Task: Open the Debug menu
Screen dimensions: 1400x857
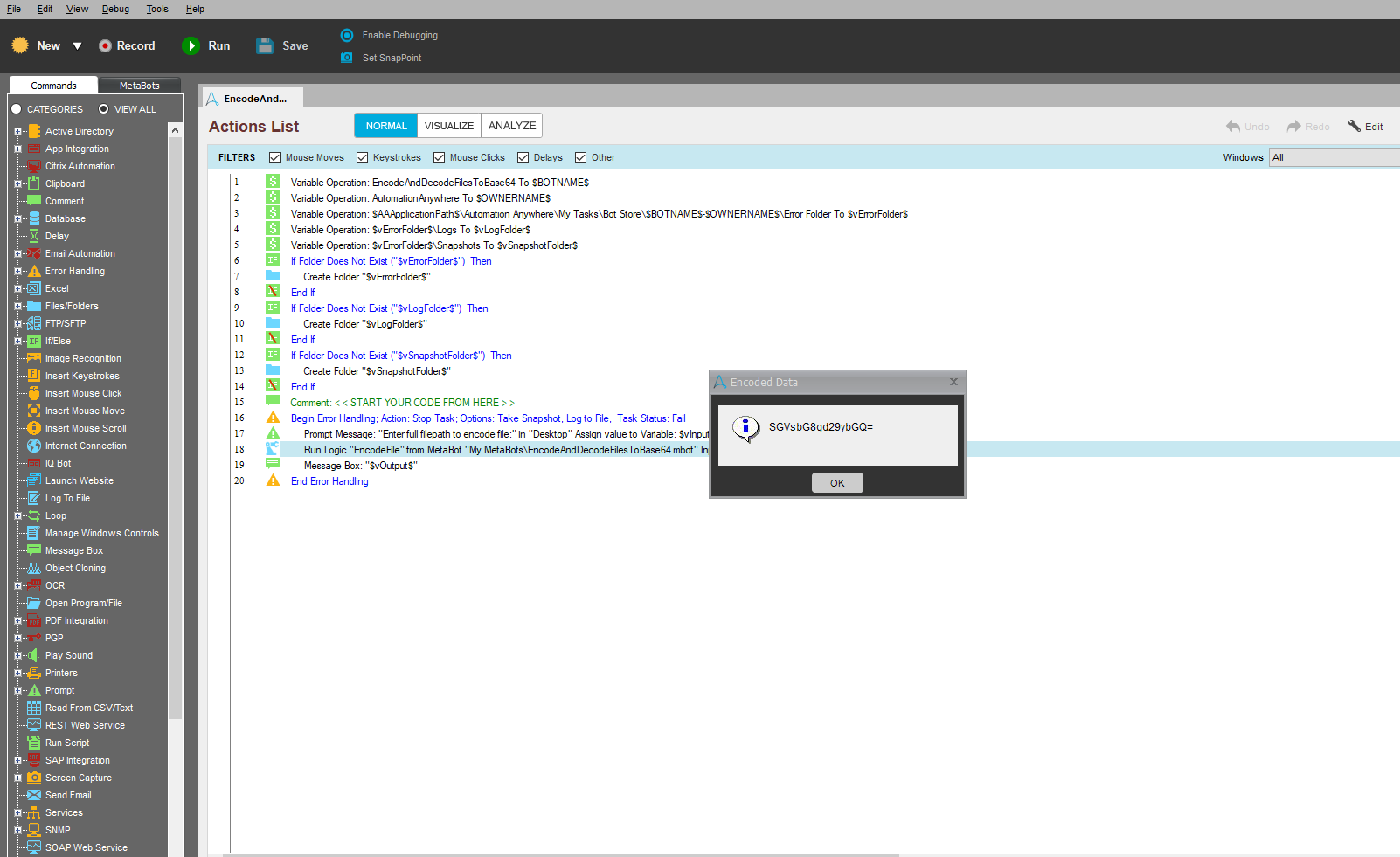Action: point(115,9)
